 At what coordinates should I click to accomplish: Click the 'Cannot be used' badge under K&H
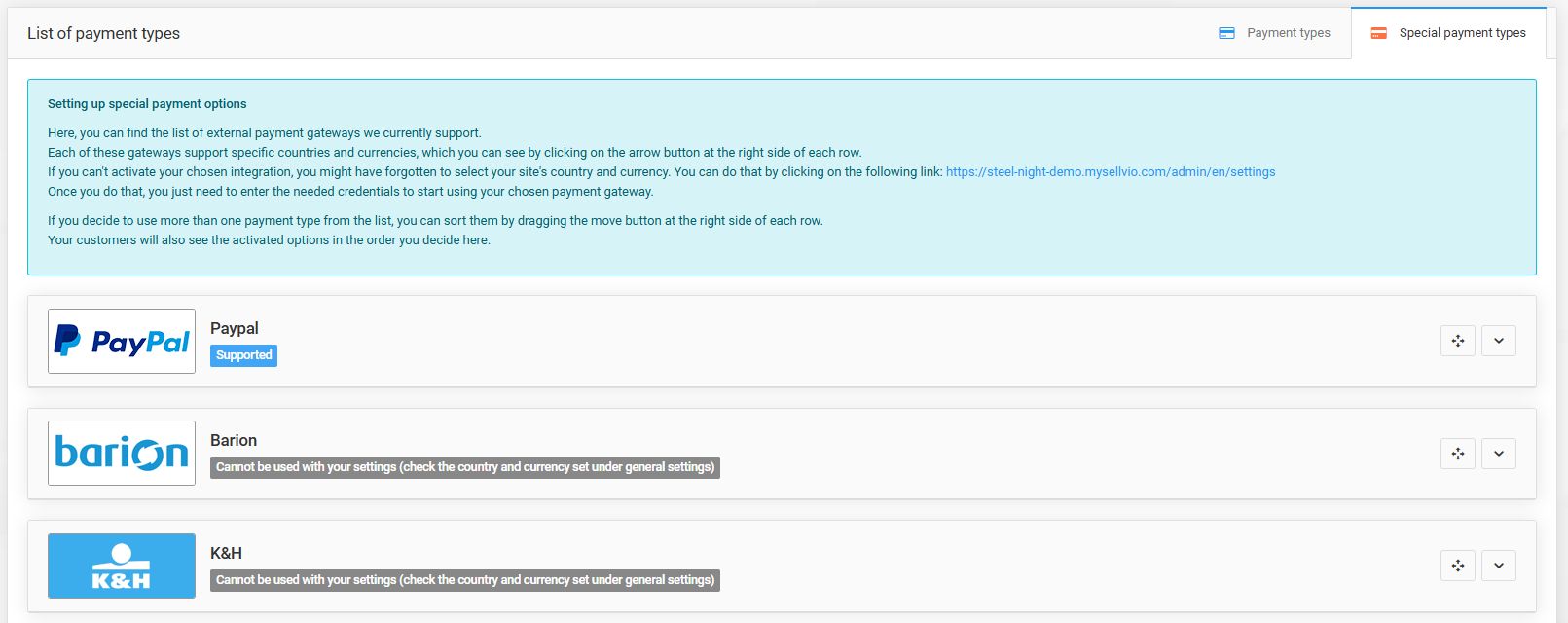[464, 580]
